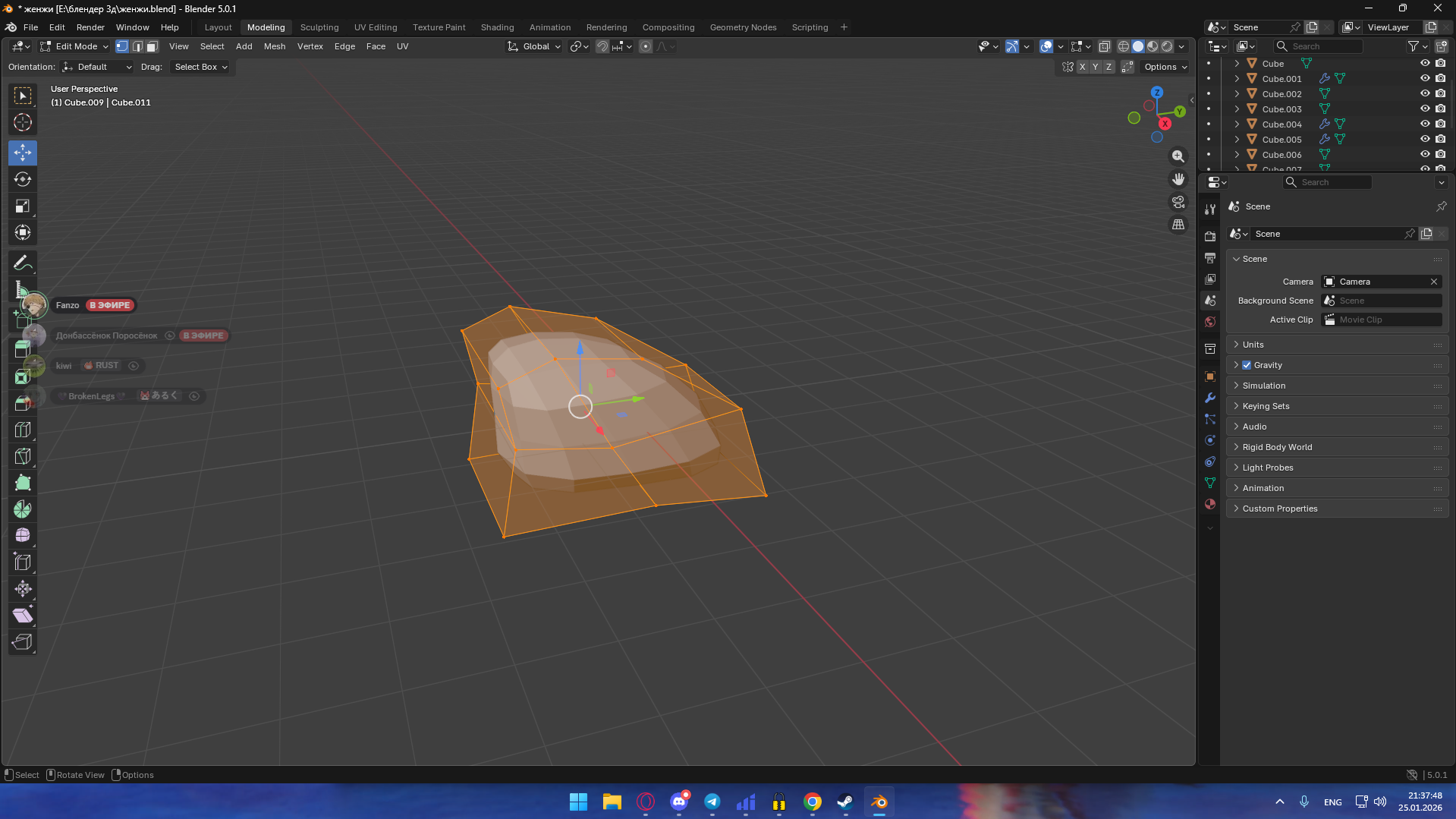Screen dimensions: 1456x819
Task: Open the Select Box drag dropdown
Action: pos(200,67)
